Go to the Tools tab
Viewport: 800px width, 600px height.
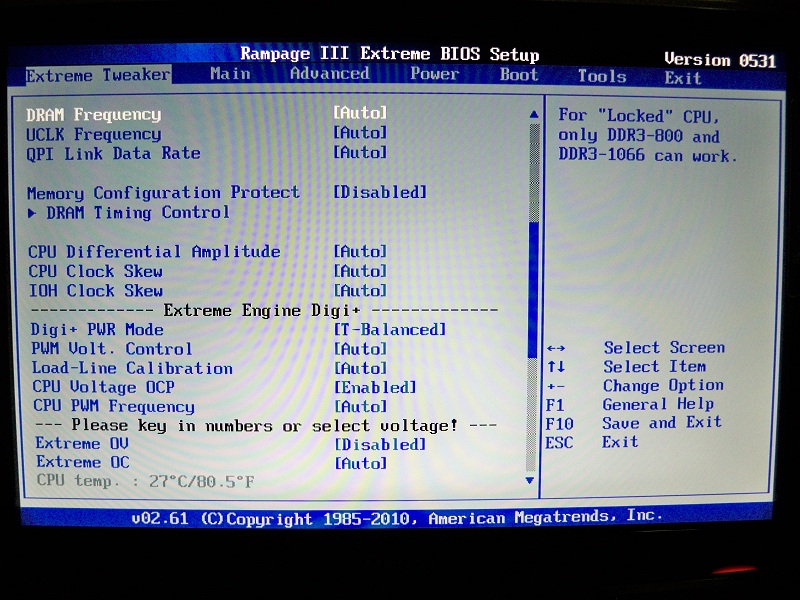coord(602,76)
